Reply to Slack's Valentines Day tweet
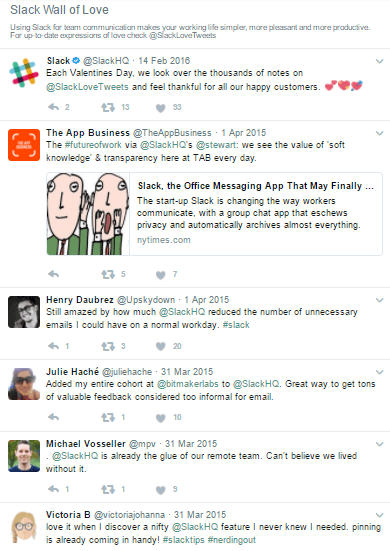This screenshot has width=390, height=551. pyautogui.click(x=53, y=107)
